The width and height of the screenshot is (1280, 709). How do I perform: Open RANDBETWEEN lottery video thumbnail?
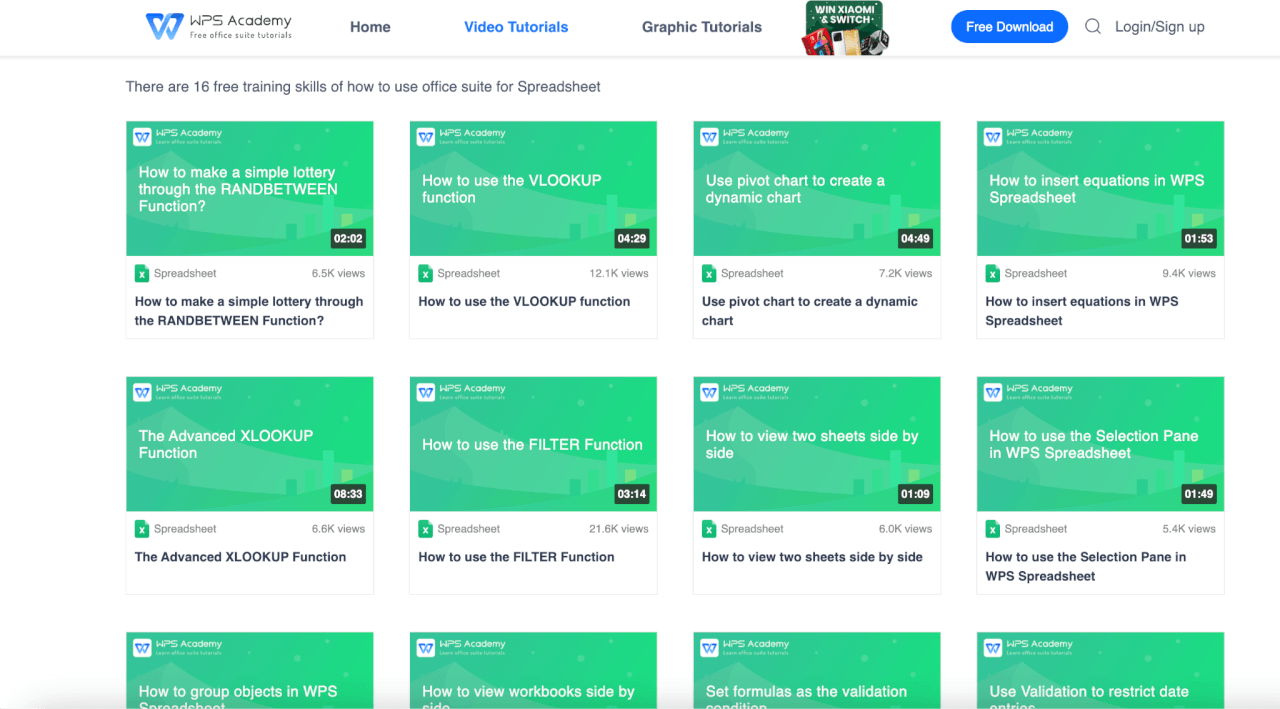(250, 188)
